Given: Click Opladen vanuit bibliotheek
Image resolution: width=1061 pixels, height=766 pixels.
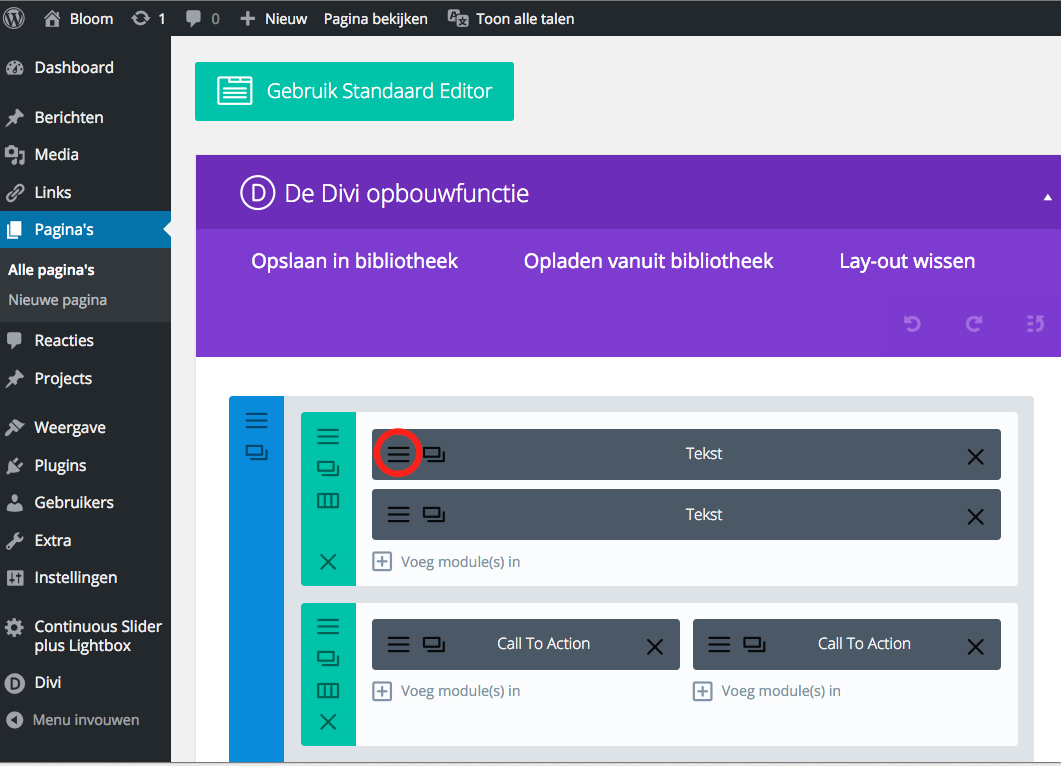Looking at the screenshot, I should coord(648,261).
